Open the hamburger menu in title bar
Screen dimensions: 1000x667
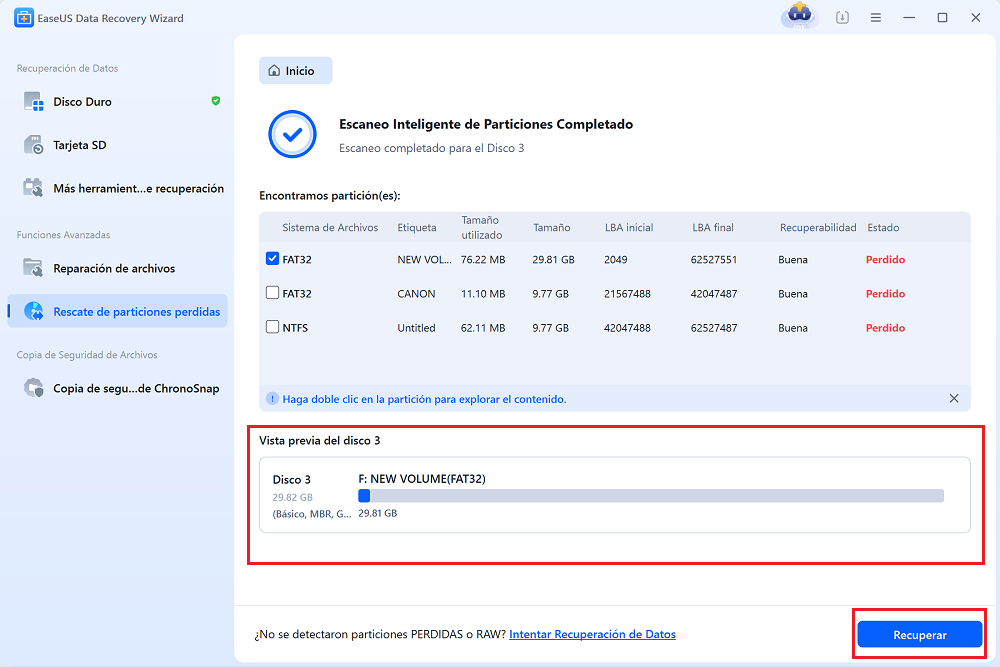coord(876,18)
